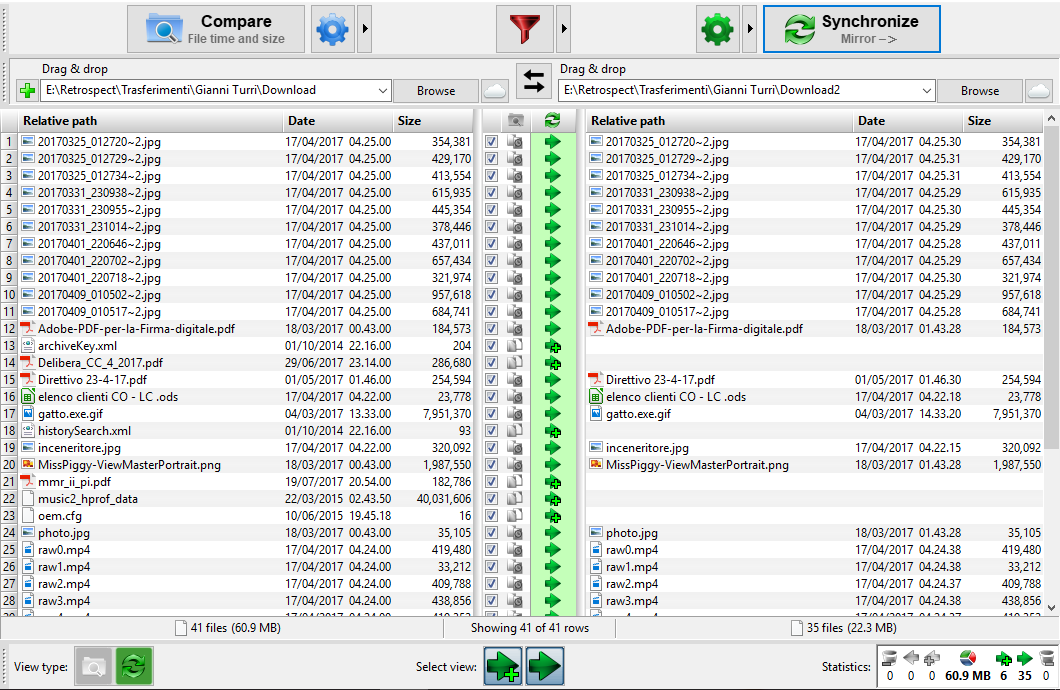Select MissPiggy-ViewMasterPortrait.png in left list
The height and width of the screenshot is (690, 1060).
tap(129, 465)
